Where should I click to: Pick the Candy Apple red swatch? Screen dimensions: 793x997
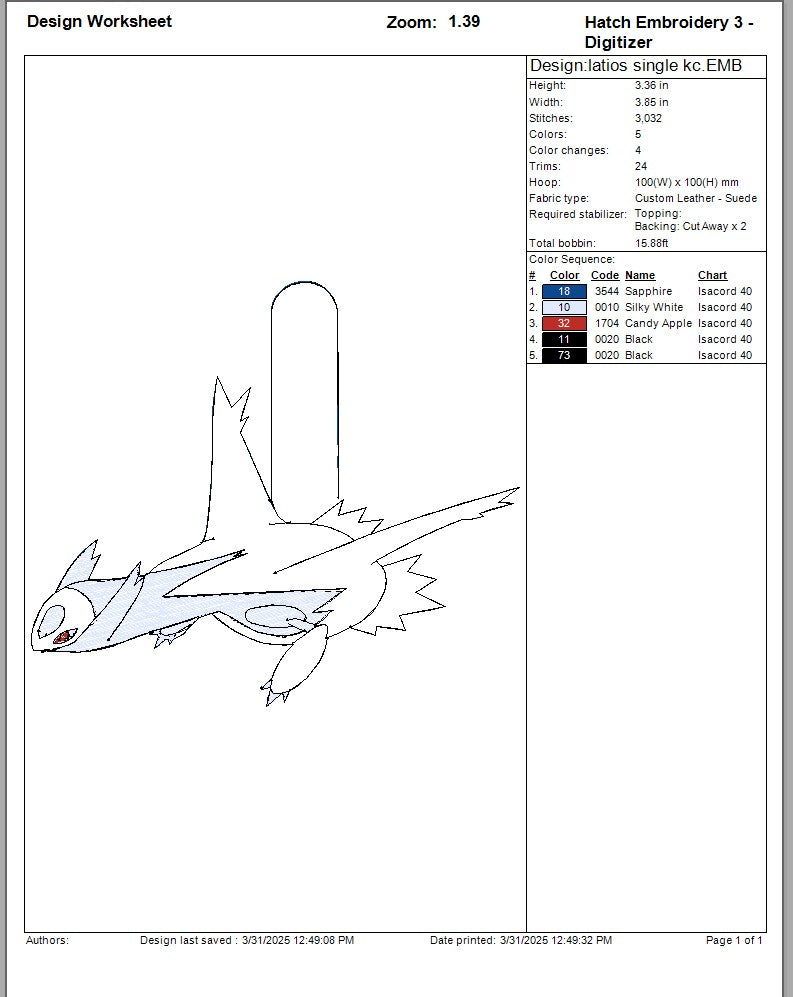564,323
